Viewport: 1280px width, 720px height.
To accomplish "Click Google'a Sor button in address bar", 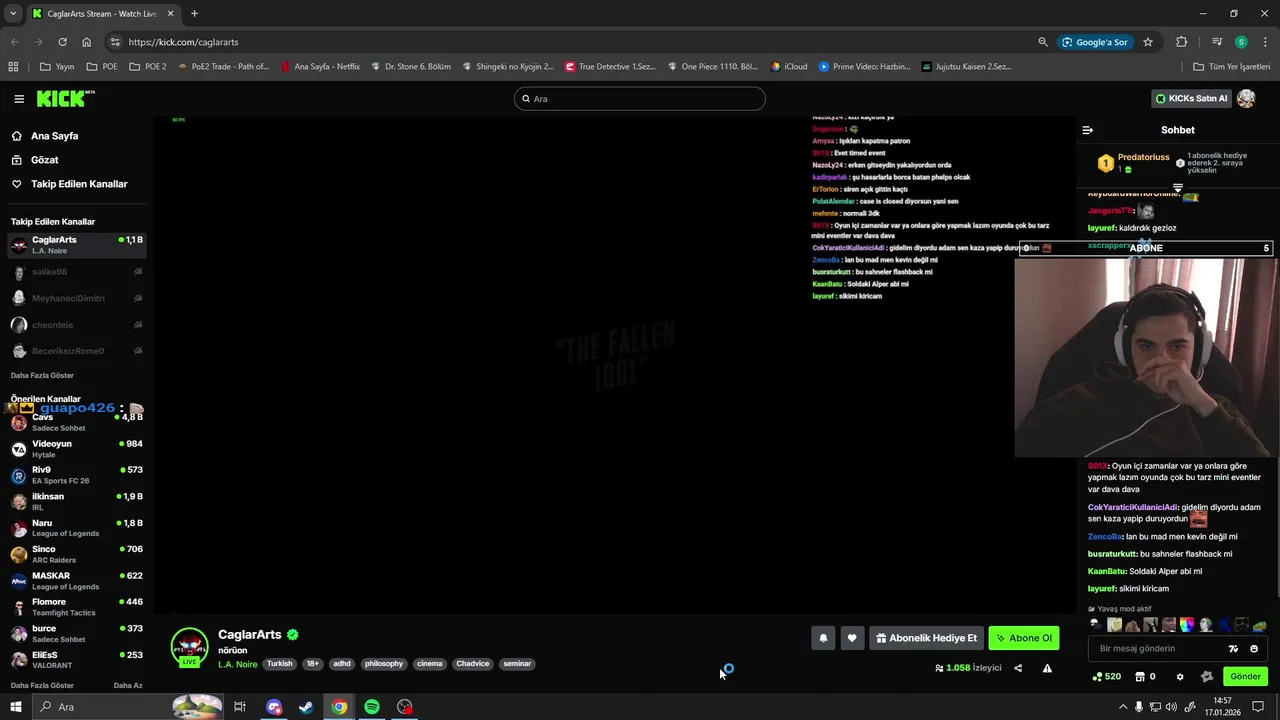I will click(x=1095, y=42).
